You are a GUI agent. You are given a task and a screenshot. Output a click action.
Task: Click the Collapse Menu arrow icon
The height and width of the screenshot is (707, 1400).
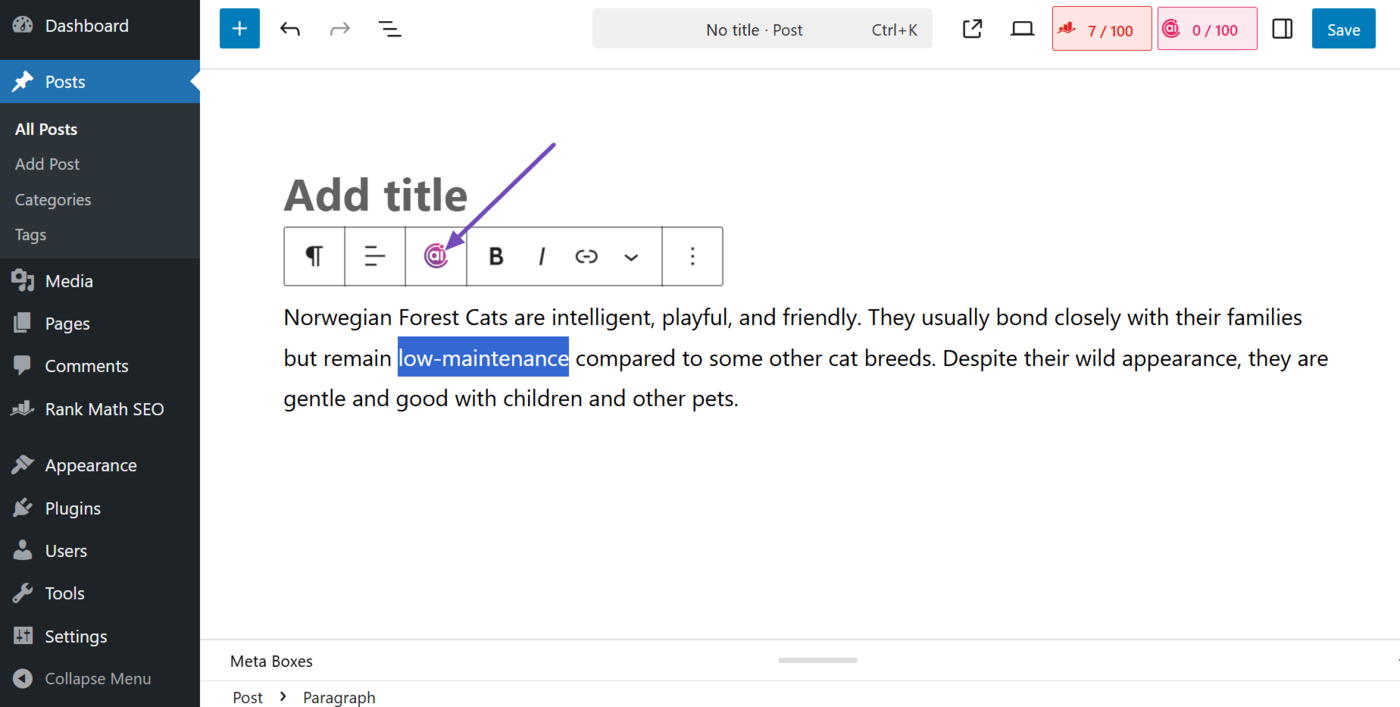click(x=23, y=678)
